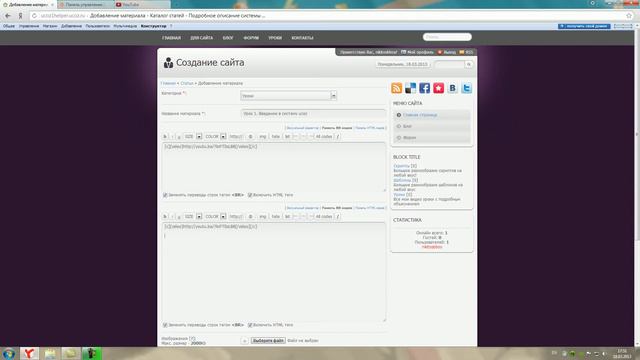The image size is (640, 360).
Task: Open SIZE dropdown in first editor toolbar
Action: pyautogui.click(x=193, y=136)
